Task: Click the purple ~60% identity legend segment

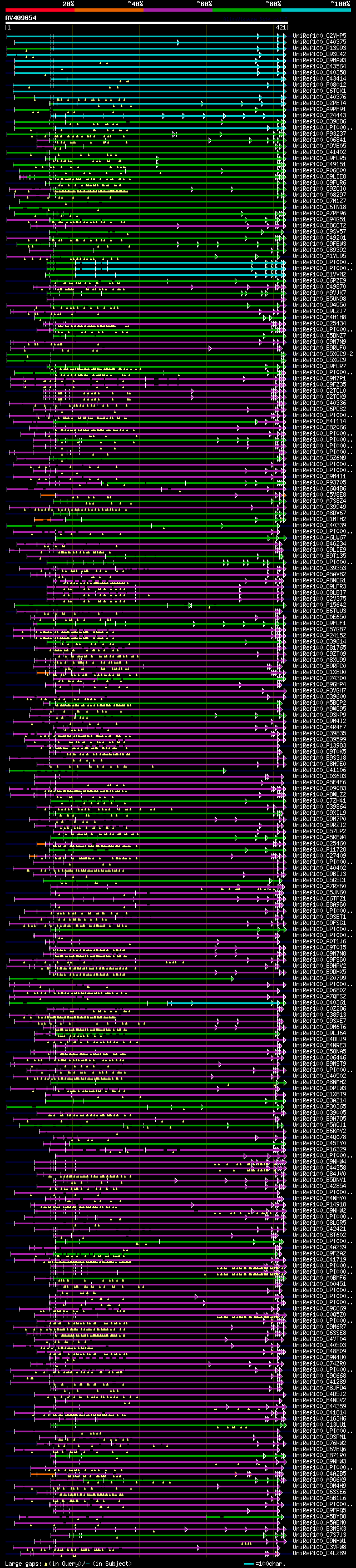Action: [177, 10]
